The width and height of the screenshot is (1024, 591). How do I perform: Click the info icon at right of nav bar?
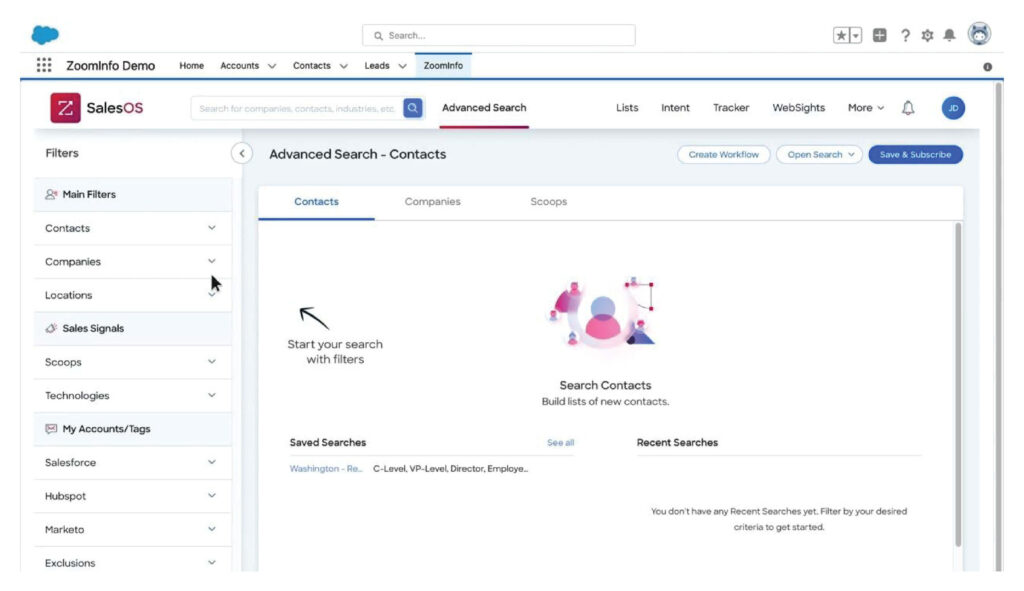987,67
